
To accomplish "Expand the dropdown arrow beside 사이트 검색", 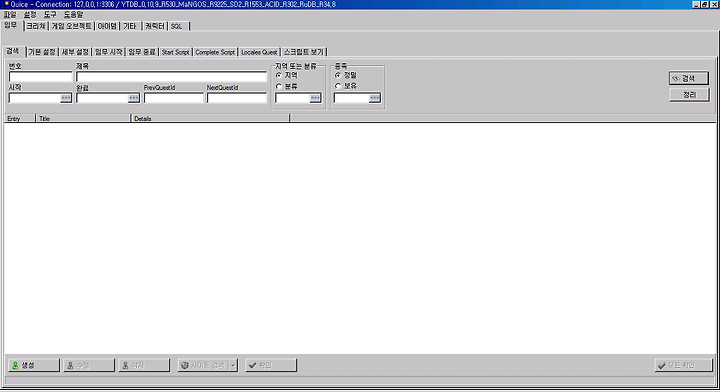I will [x=233, y=365].
